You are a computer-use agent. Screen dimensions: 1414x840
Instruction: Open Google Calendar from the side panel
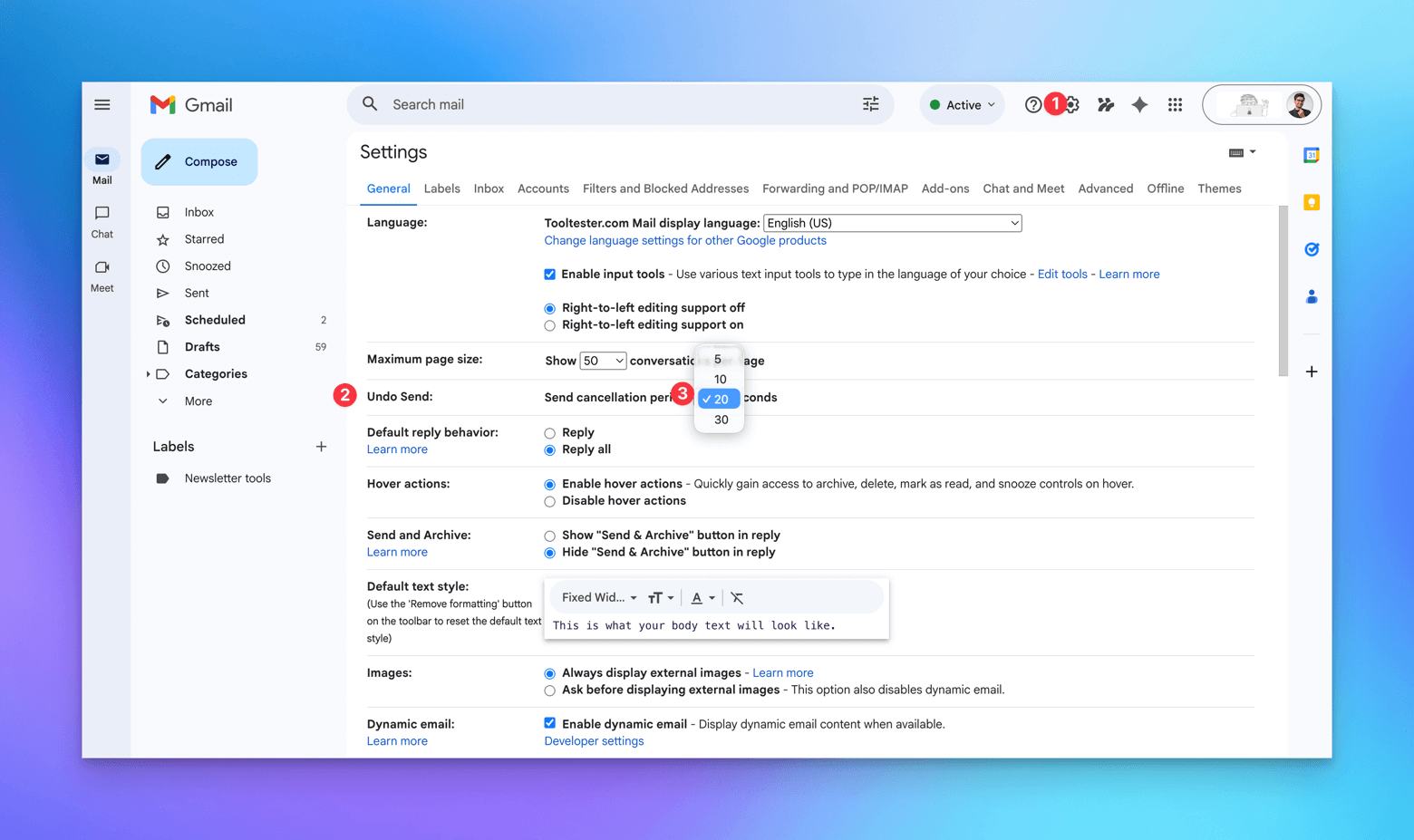(1311, 155)
